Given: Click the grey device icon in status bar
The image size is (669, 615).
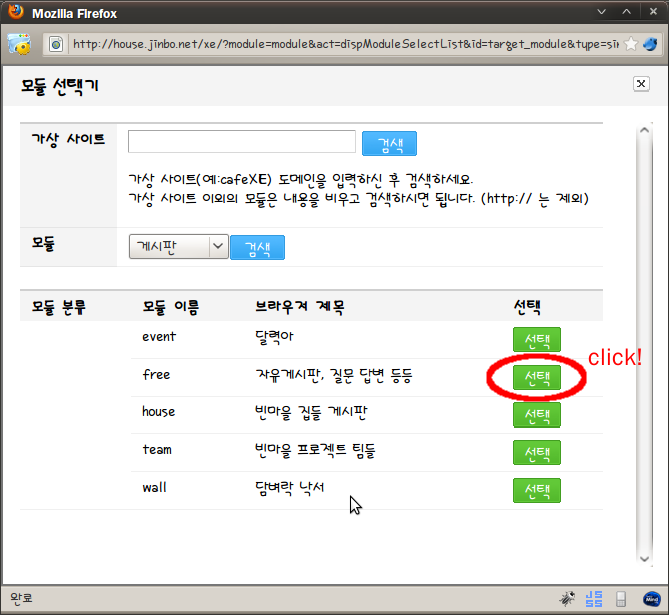Looking at the screenshot, I should coord(621,599).
